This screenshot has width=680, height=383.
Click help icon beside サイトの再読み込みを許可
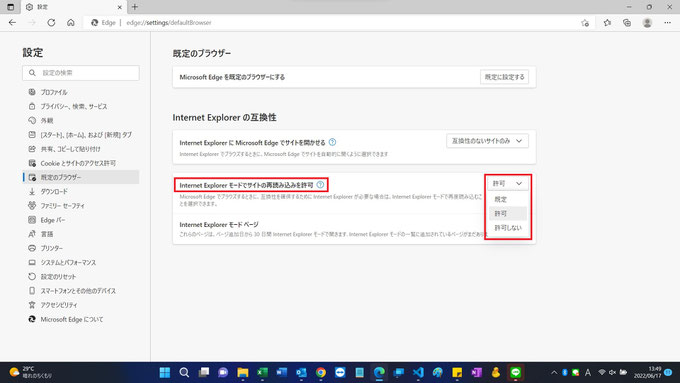(320, 185)
